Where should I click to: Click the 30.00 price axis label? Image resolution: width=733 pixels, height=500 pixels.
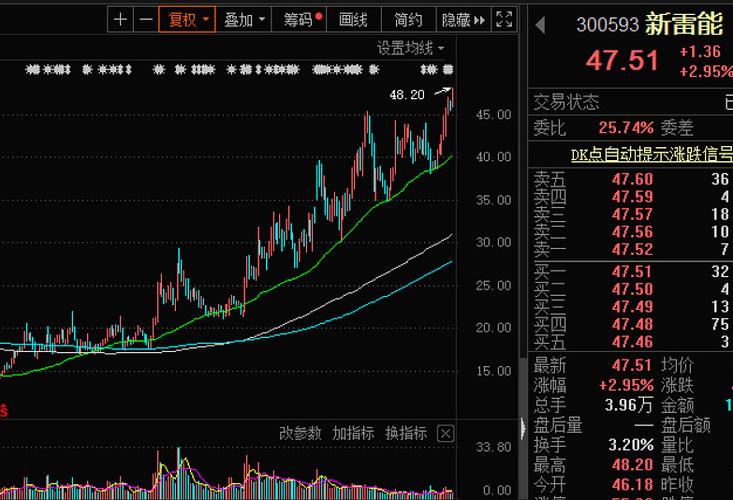click(493, 243)
